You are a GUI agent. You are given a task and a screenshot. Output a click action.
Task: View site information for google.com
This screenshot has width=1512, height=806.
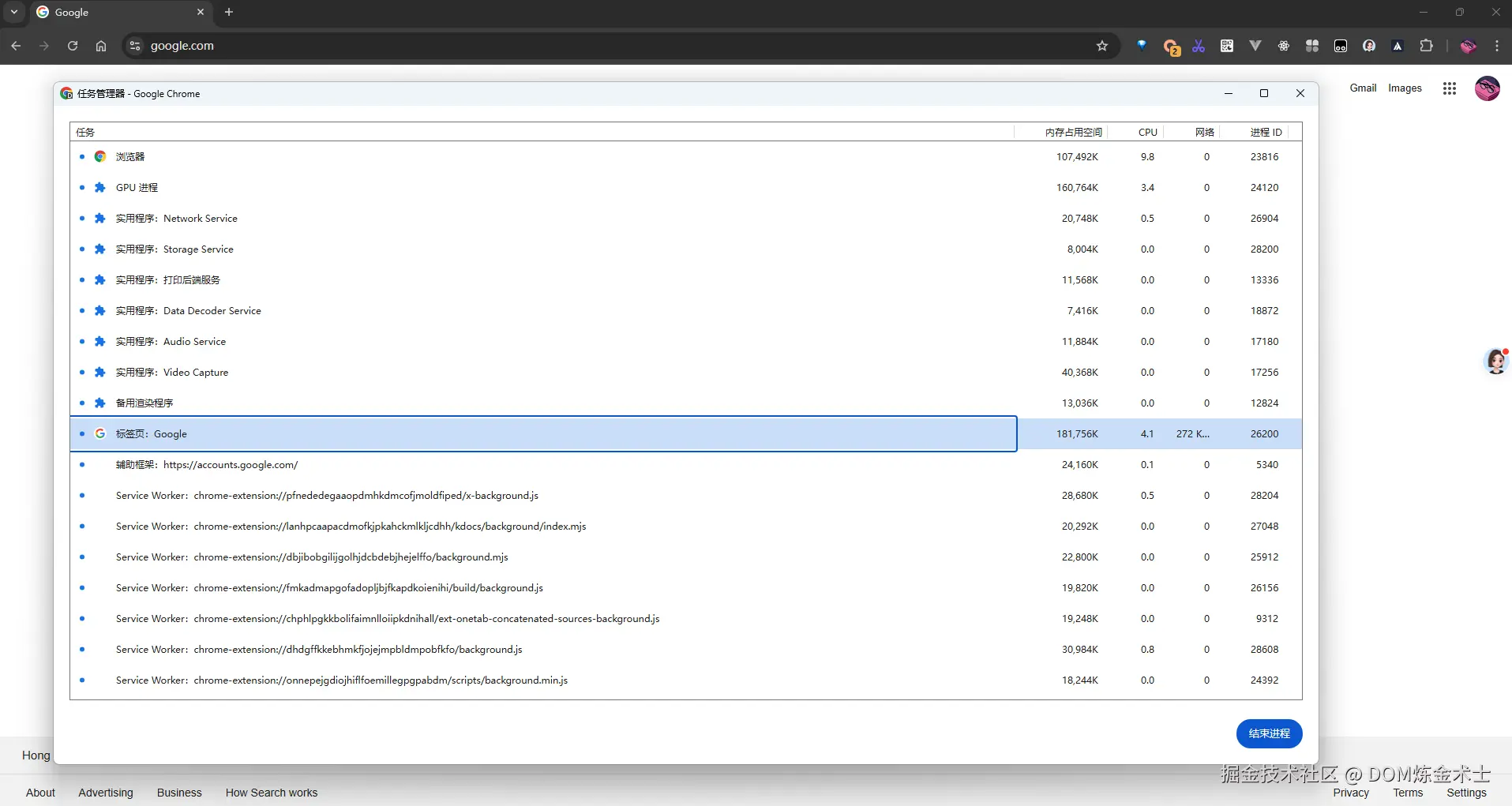[x=135, y=46]
